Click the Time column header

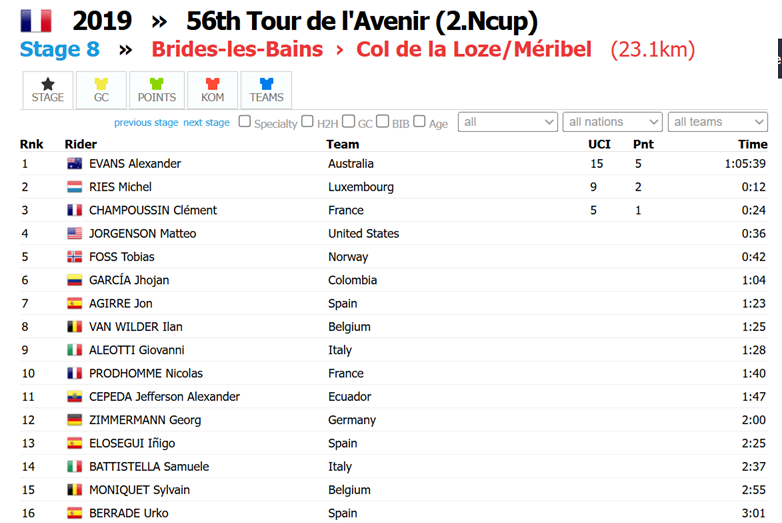tap(753, 144)
